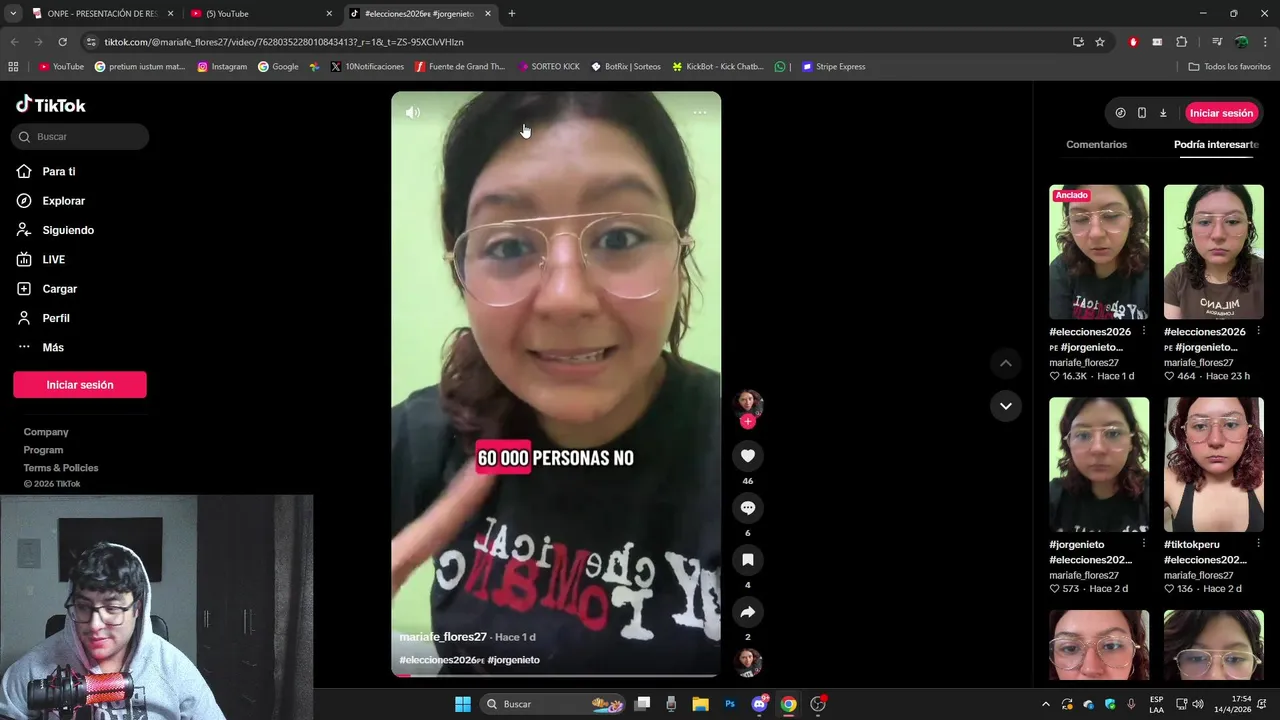Show hidden system tray icons
This screenshot has height=720, width=1280.
(1046, 704)
